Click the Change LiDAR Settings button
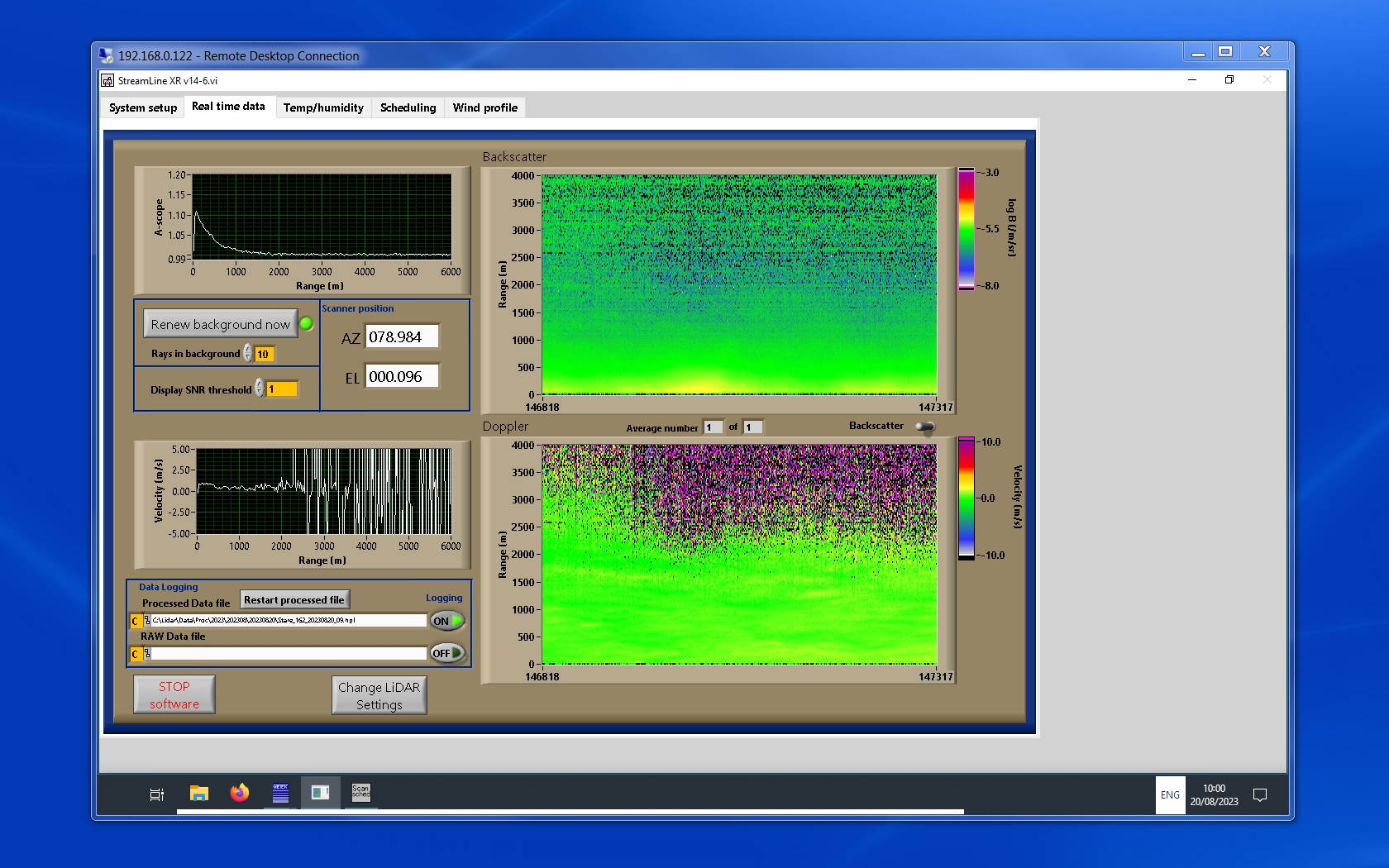This screenshot has height=868, width=1389. [379, 695]
